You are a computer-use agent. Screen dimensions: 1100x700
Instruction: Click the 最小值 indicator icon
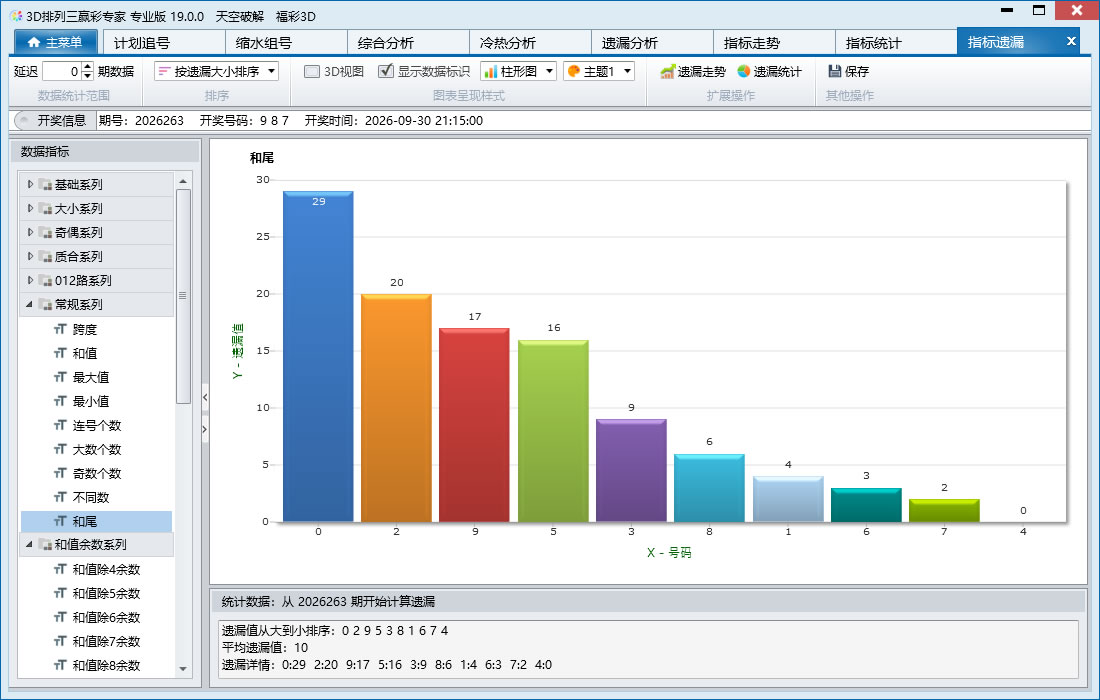tap(60, 401)
